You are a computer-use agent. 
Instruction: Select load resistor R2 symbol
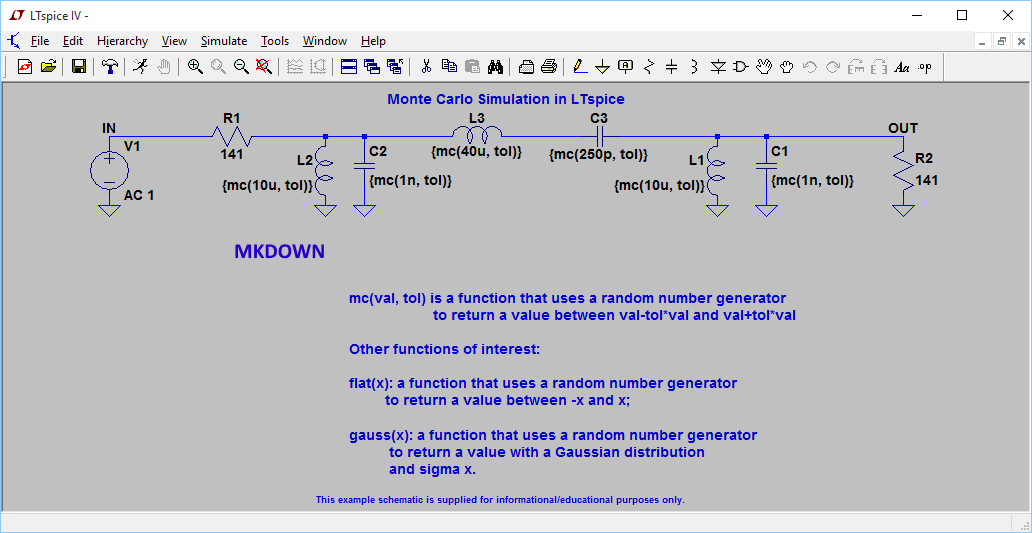[904, 170]
